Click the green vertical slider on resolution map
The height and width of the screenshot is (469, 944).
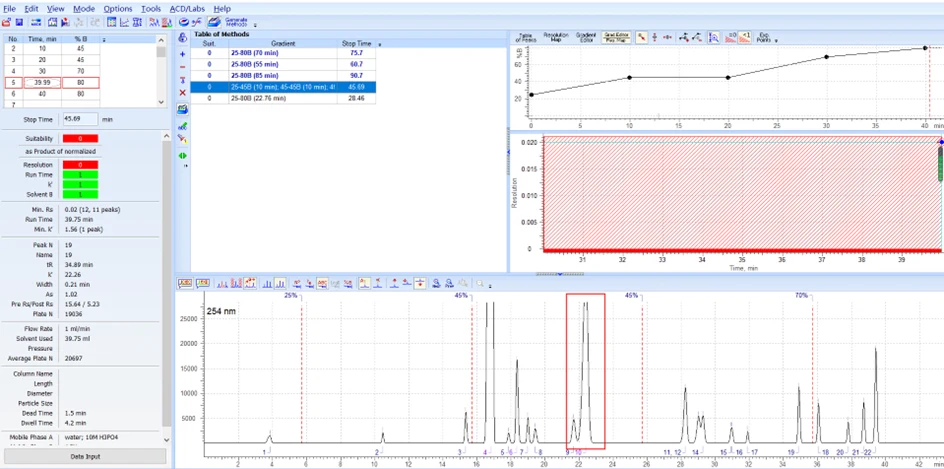pyautogui.click(x=940, y=164)
